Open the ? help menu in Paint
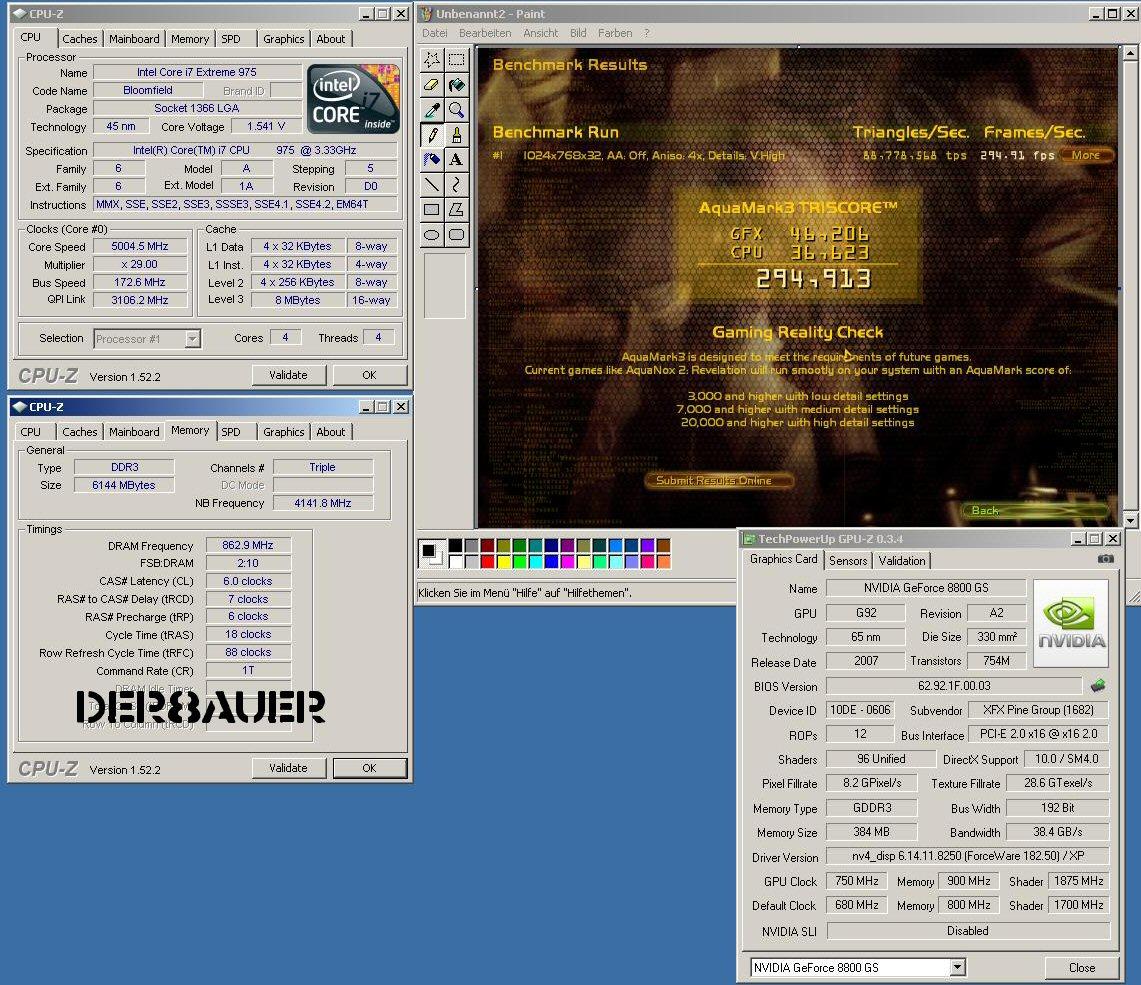Viewport: 1141px width, 985px height. [x=646, y=33]
